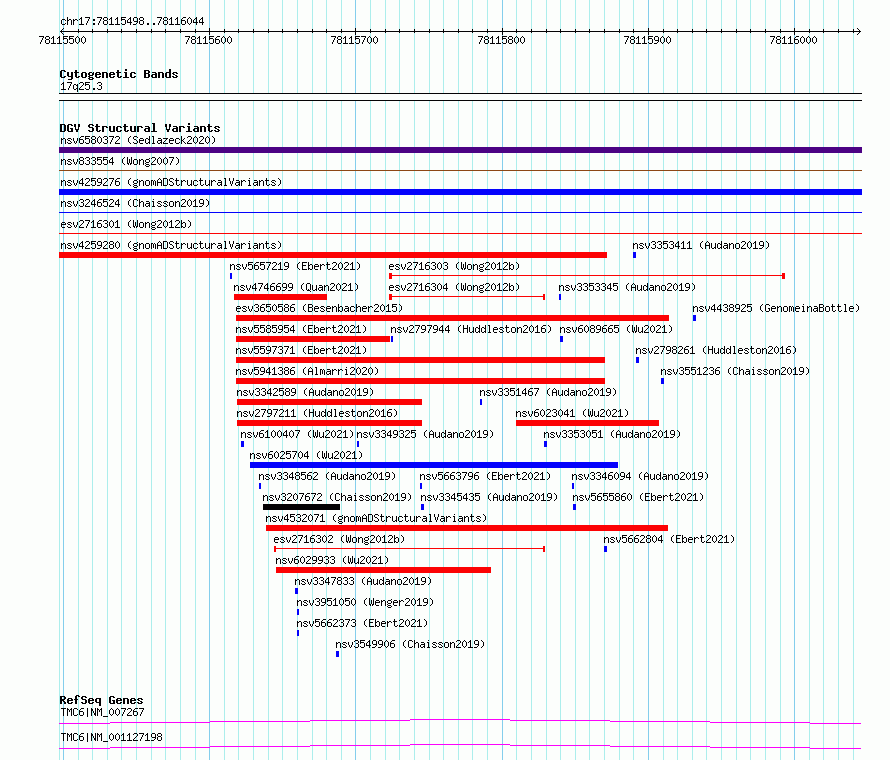Image resolution: width=890 pixels, height=760 pixels.
Task: Select the nsv3353411 (Audano2019) label
Action: 701,245
